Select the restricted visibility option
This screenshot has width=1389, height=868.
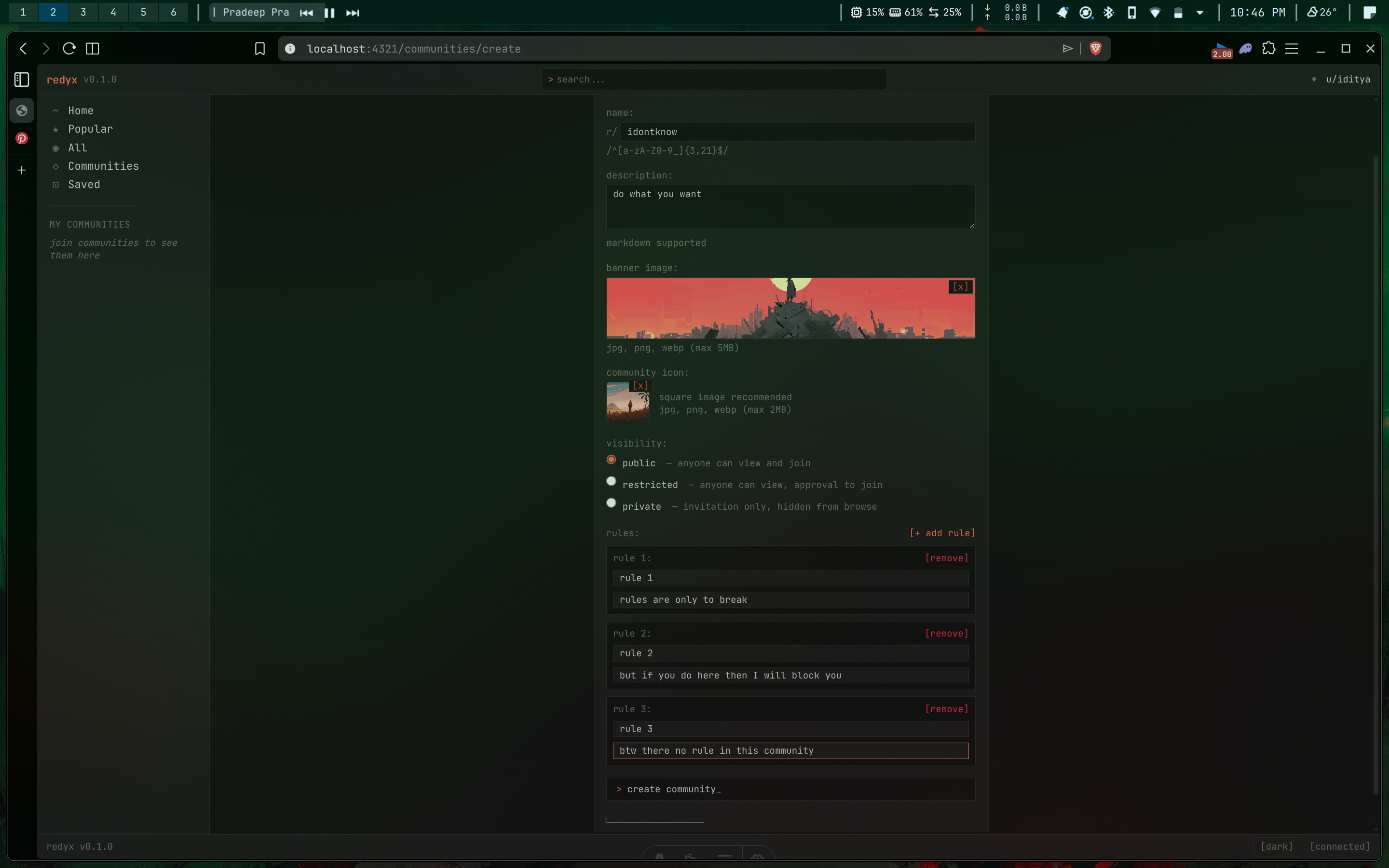(611, 481)
